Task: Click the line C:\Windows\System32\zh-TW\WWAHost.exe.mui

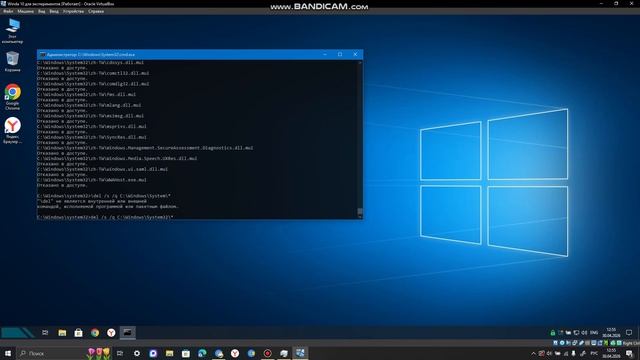Action: [92, 180]
